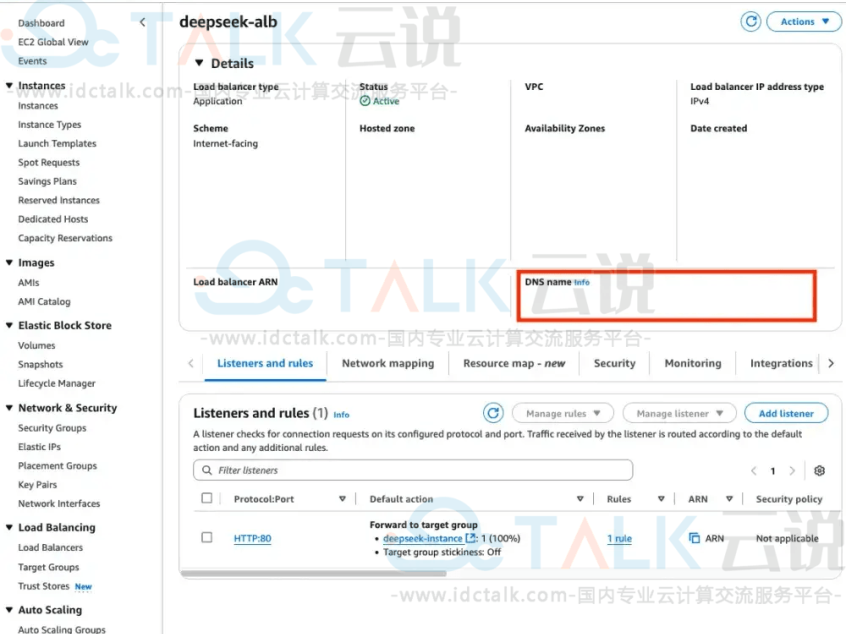Open listener table settings gear

819,471
